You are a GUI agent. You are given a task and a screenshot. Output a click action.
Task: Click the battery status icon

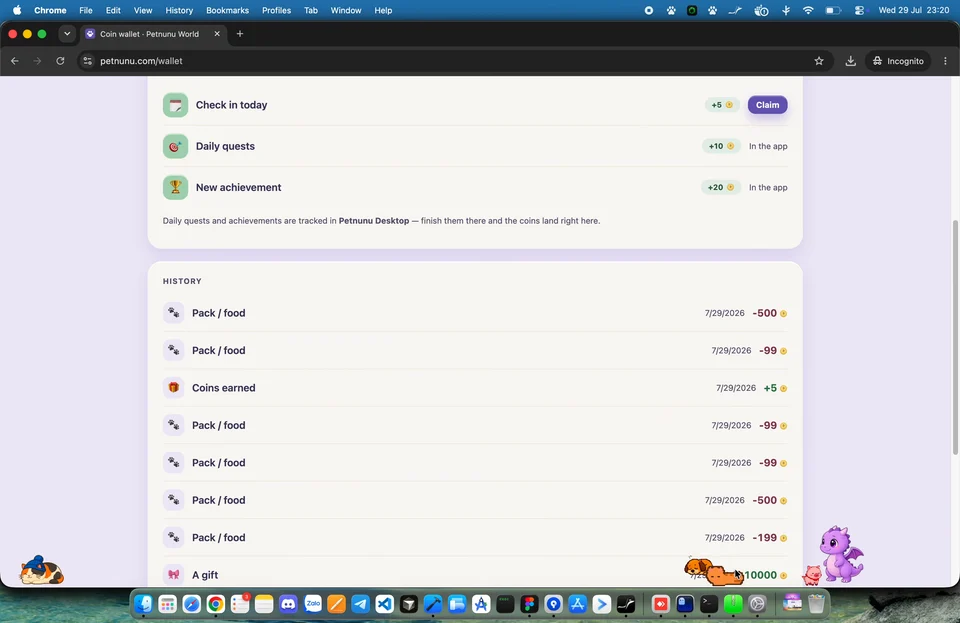pyautogui.click(x=833, y=10)
